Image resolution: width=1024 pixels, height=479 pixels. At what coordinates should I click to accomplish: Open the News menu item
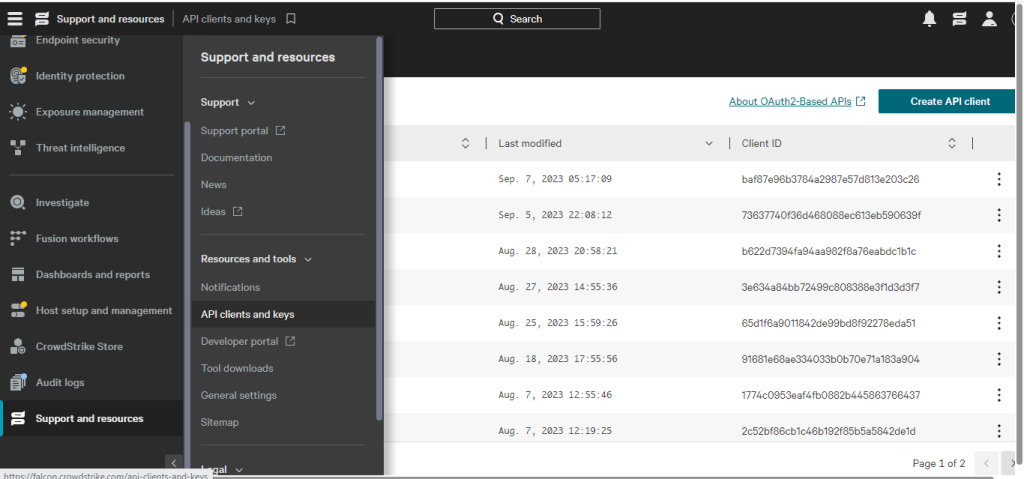click(214, 185)
